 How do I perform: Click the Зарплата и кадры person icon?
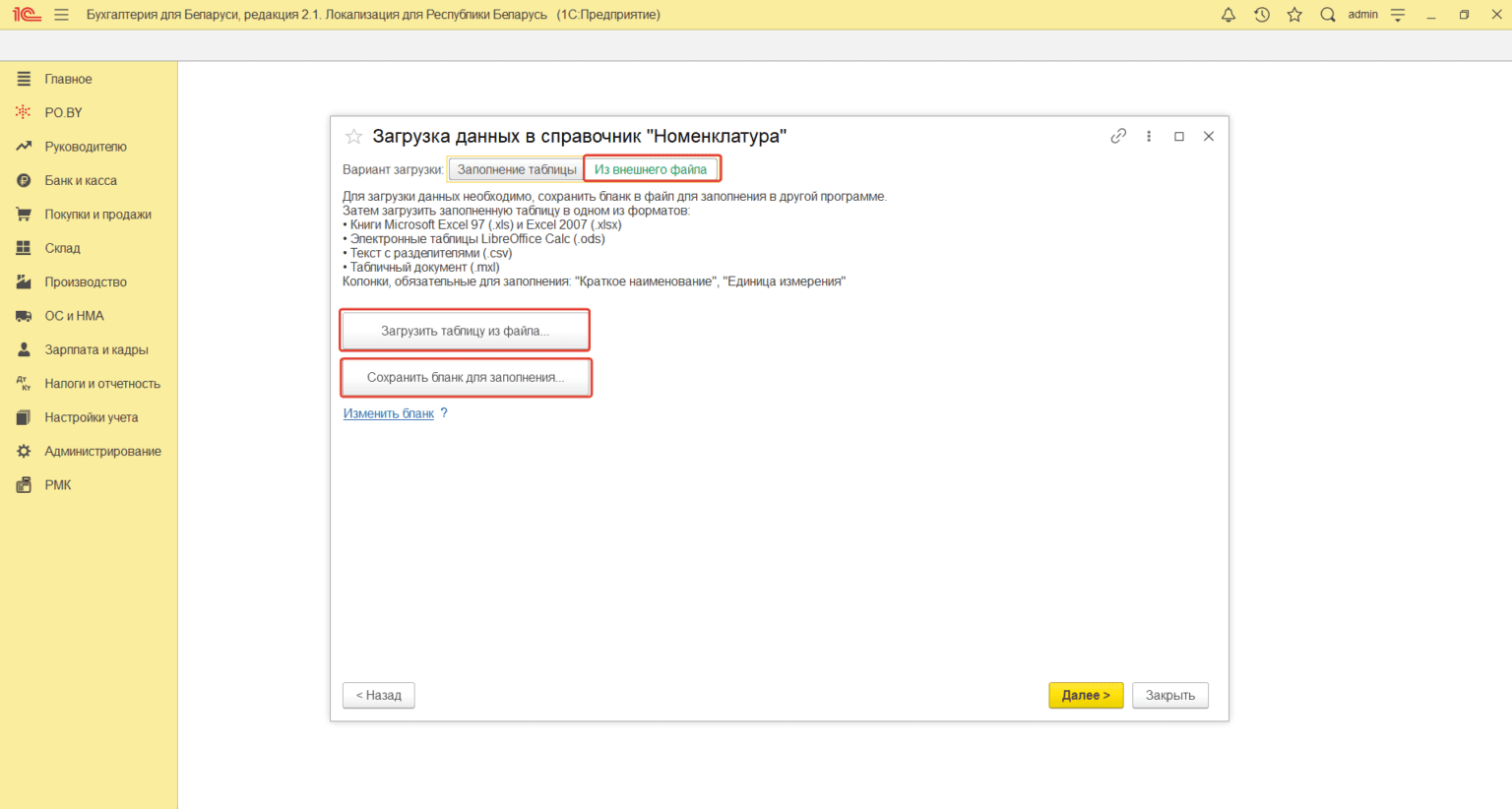tap(24, 349)
